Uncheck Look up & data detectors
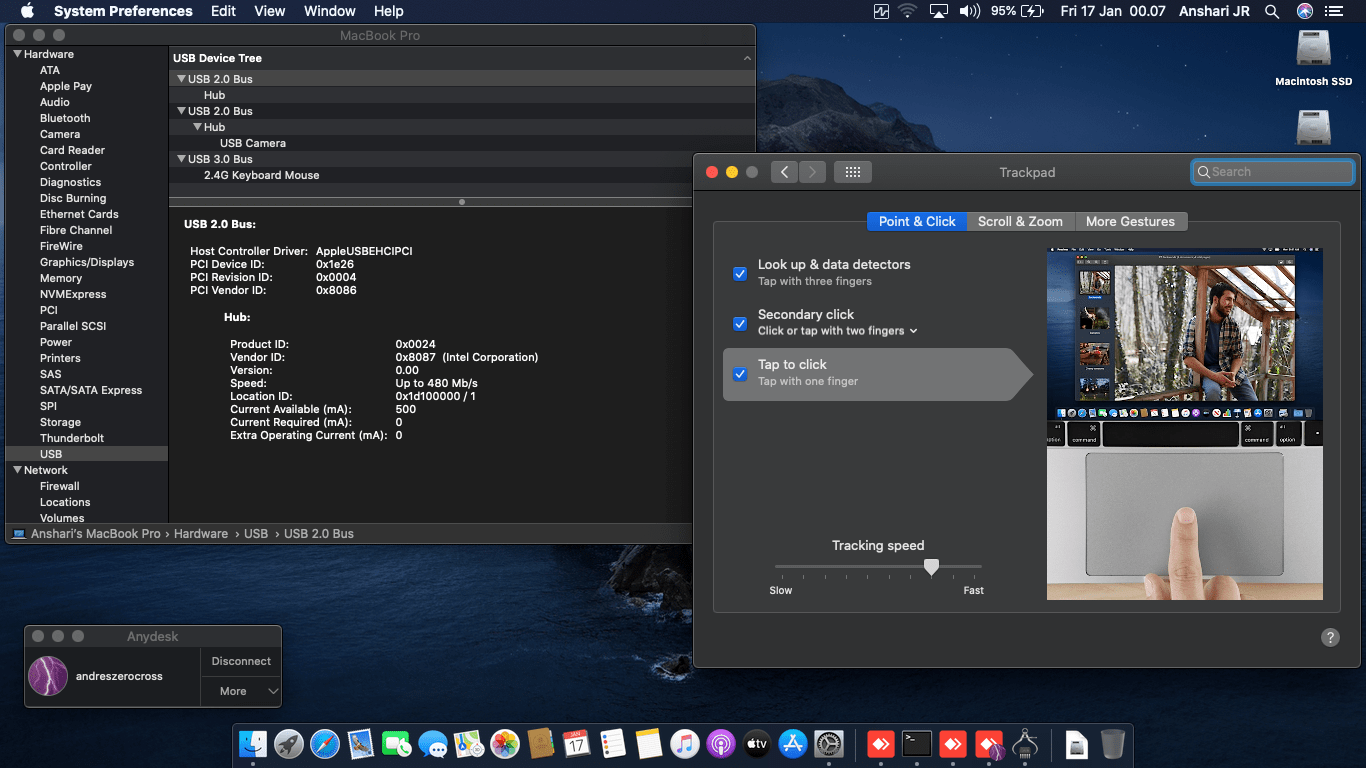Image resolution: width=1366 pixels, height=768 pixels. point(740,273)
